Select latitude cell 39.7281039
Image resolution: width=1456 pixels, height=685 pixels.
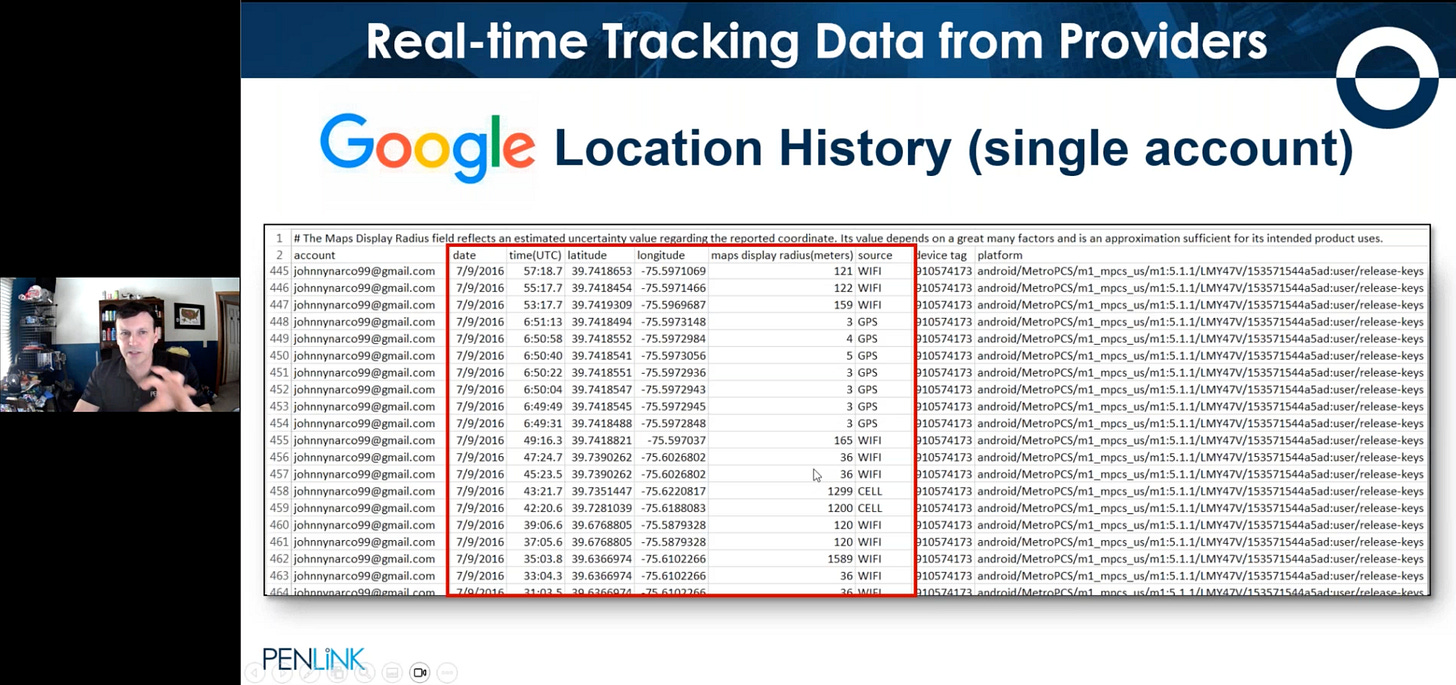coord(602,508)
